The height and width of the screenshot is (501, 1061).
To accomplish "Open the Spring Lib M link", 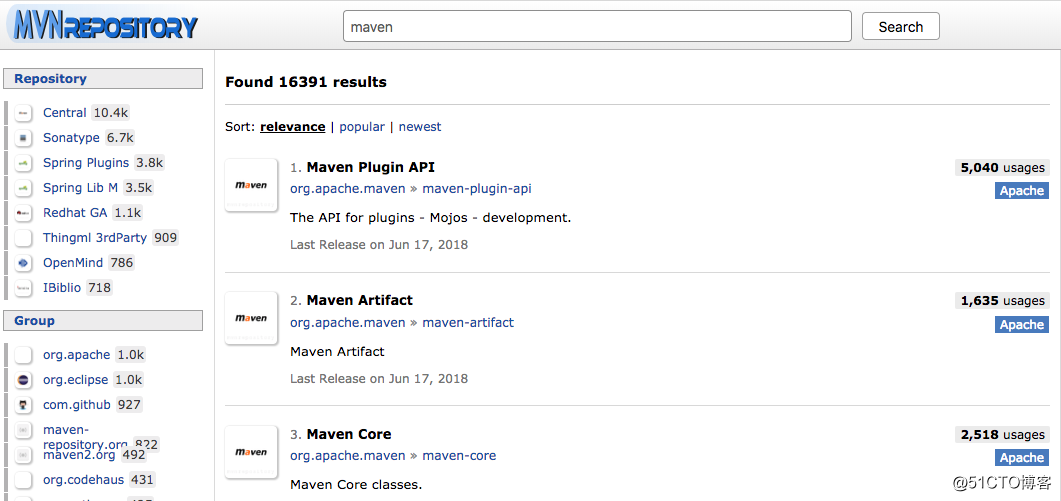I will pos(81,188).
